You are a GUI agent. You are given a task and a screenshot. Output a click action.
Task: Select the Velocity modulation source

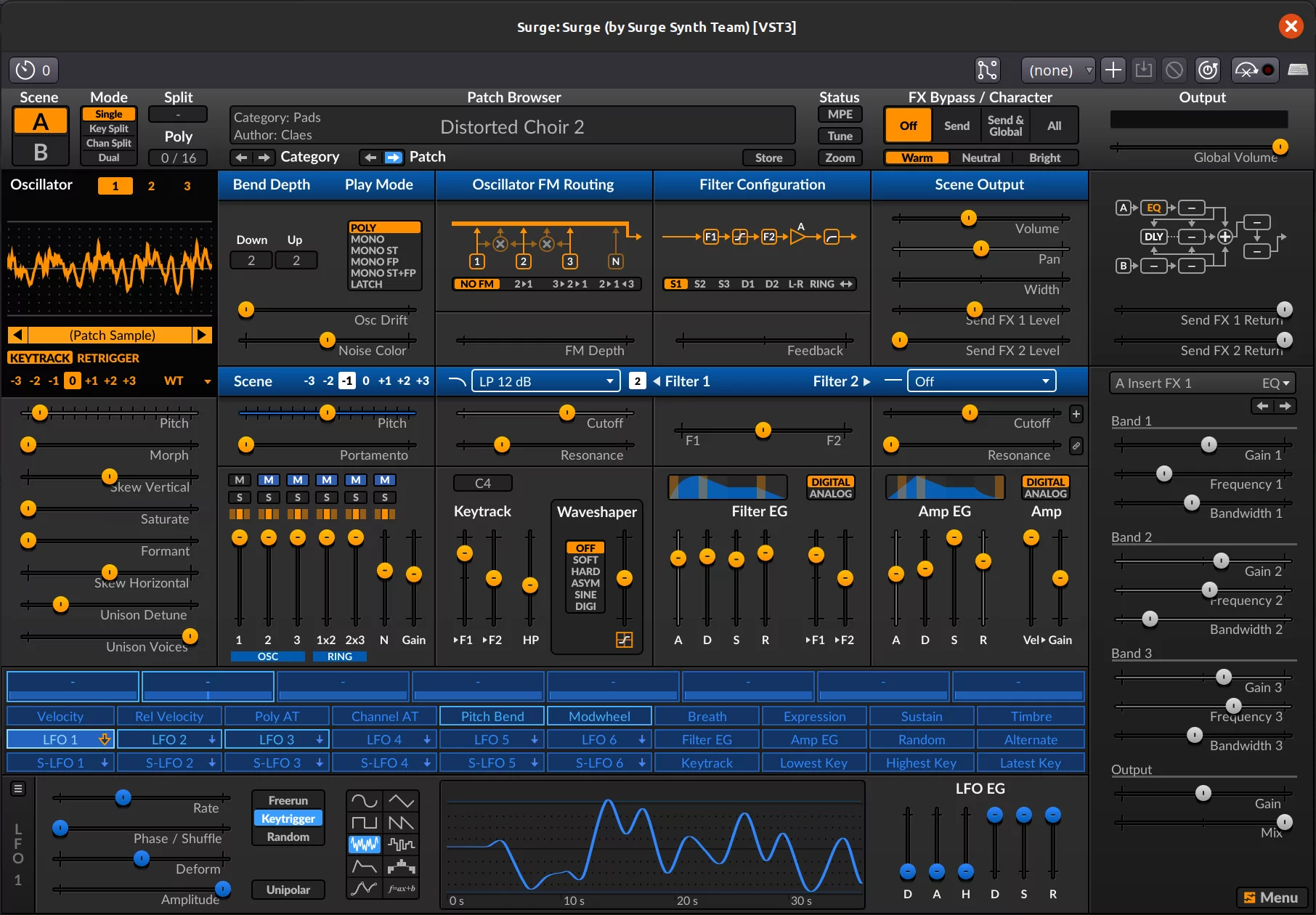pos(60,716)
